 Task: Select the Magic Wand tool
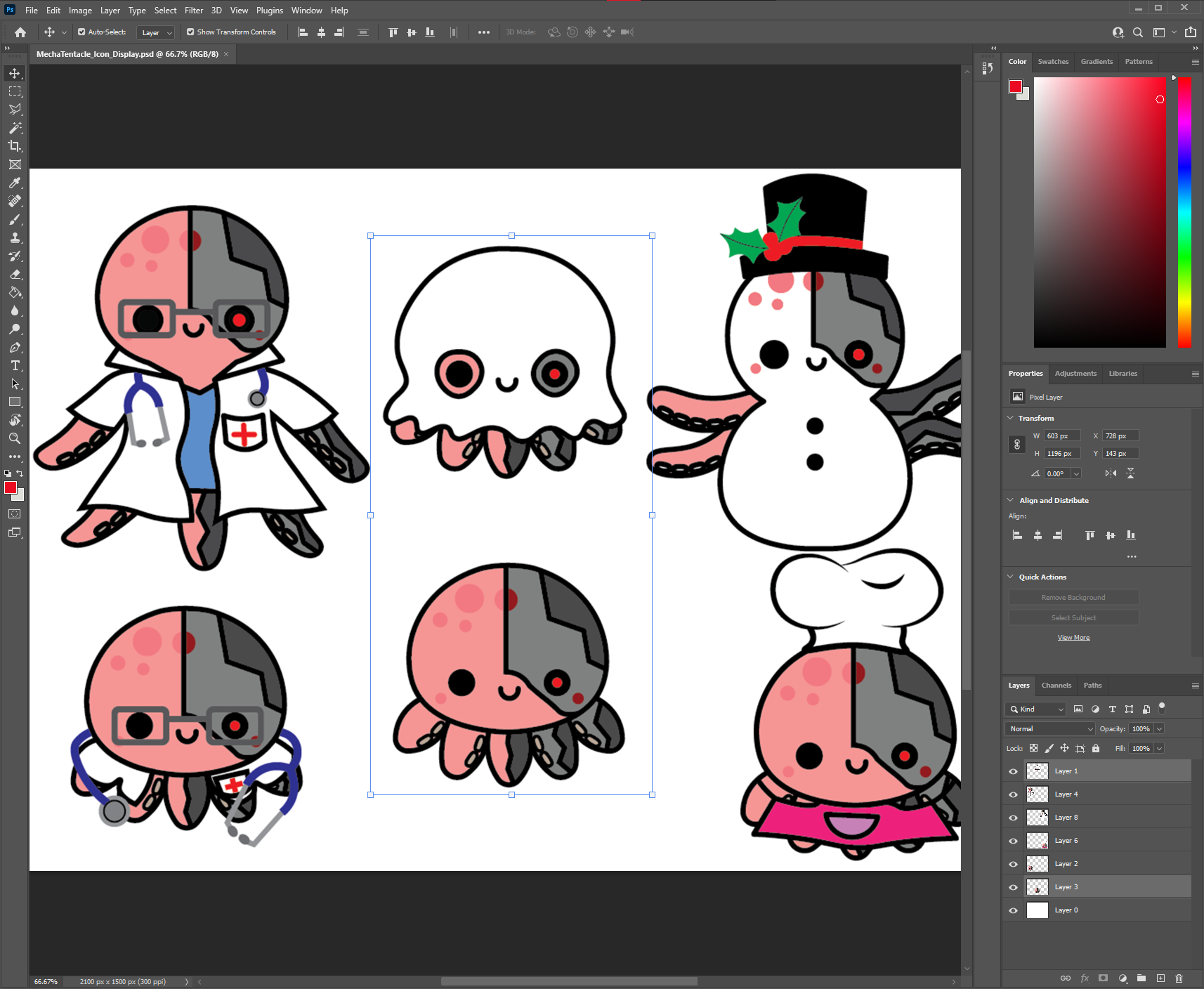pyautogui.click(x=15, y=128)
